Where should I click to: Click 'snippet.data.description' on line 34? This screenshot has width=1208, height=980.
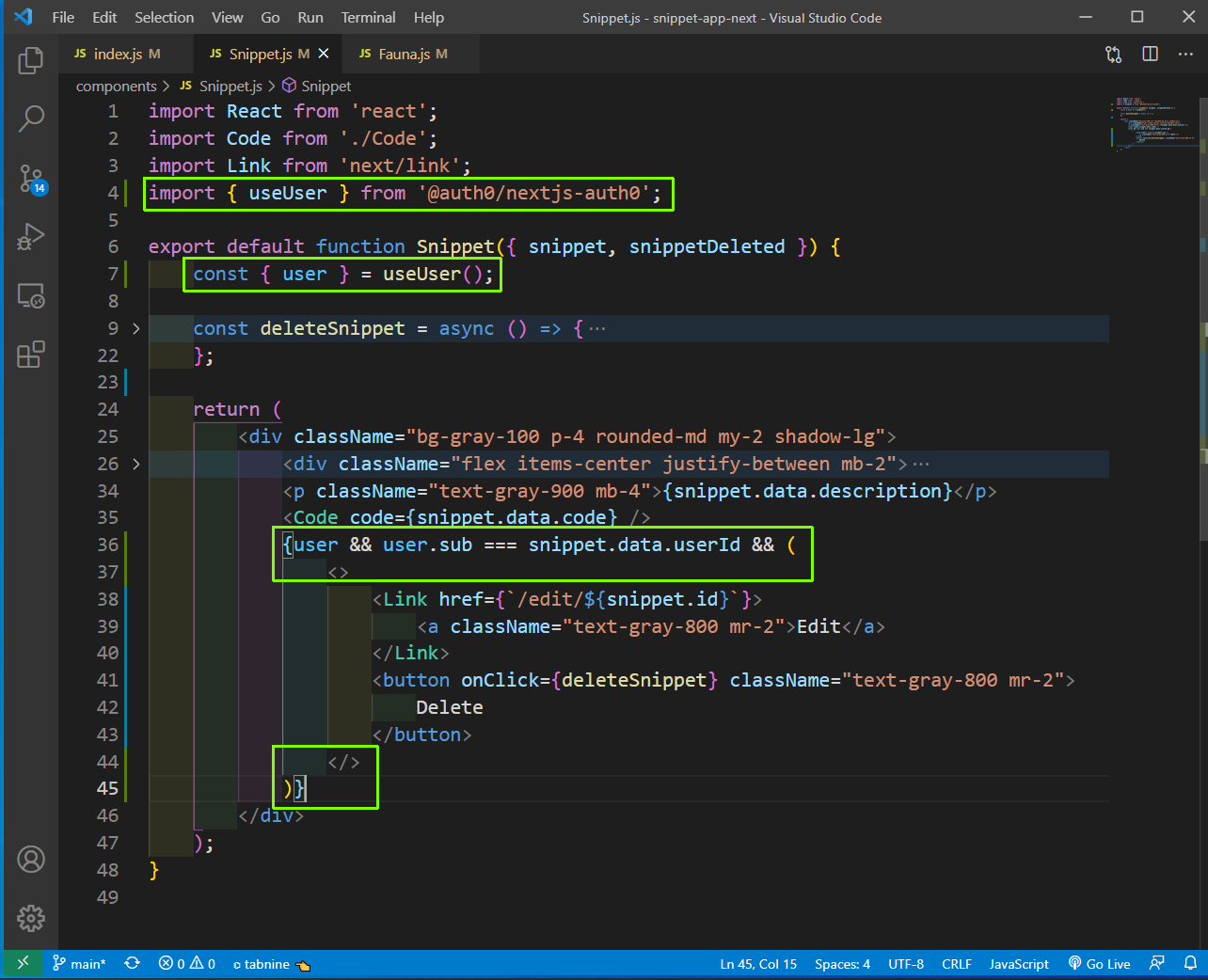tap(807, 491)
